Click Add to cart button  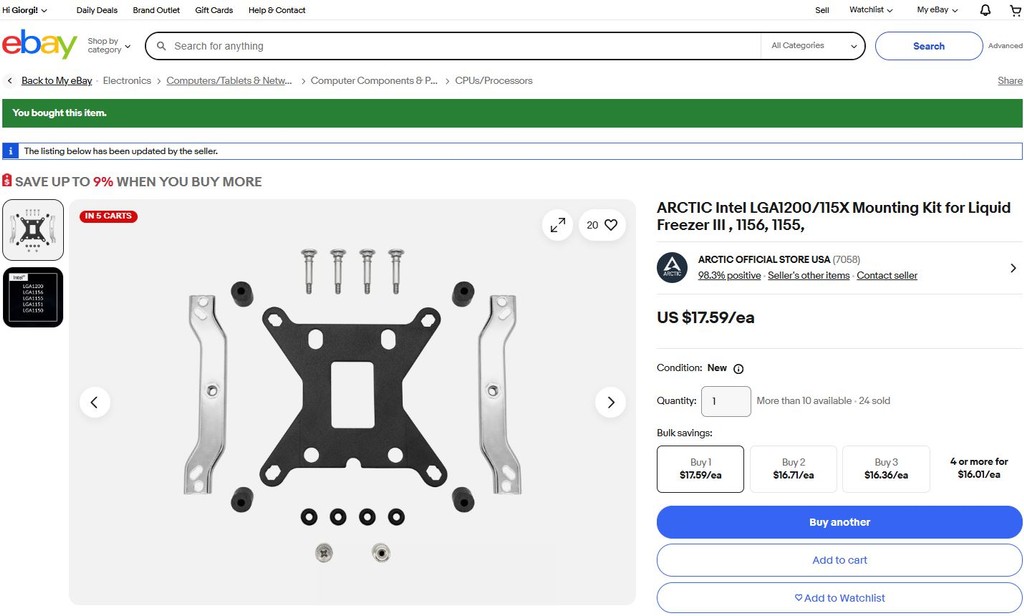(840, 560)
